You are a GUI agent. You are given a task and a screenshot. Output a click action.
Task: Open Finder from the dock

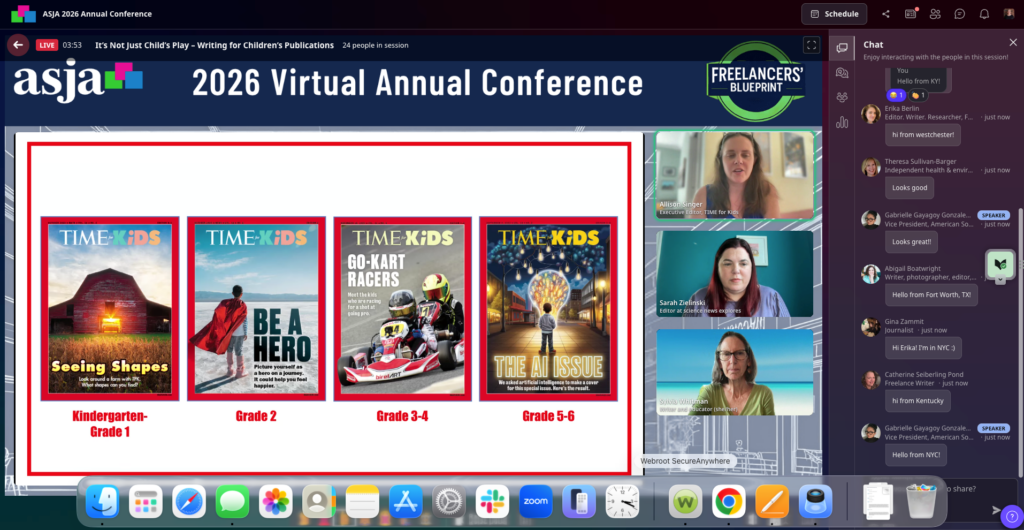[103, 501]
